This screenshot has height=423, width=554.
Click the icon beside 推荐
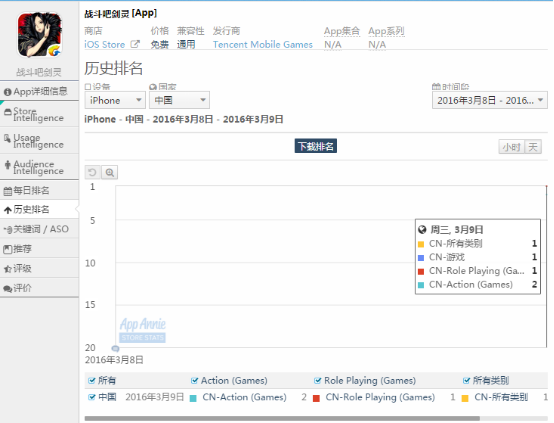pyautogui.click(x=7, y=249)
